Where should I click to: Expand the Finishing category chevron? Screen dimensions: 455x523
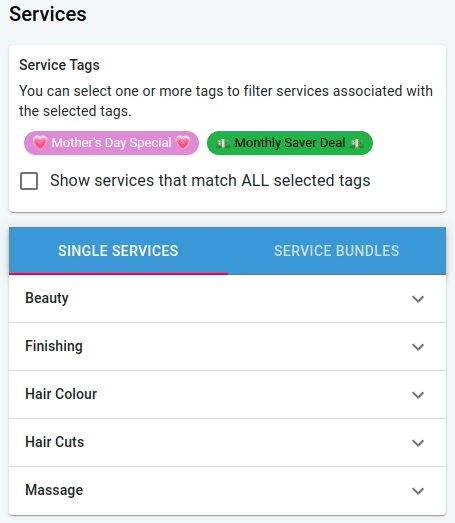coord(418,347)
